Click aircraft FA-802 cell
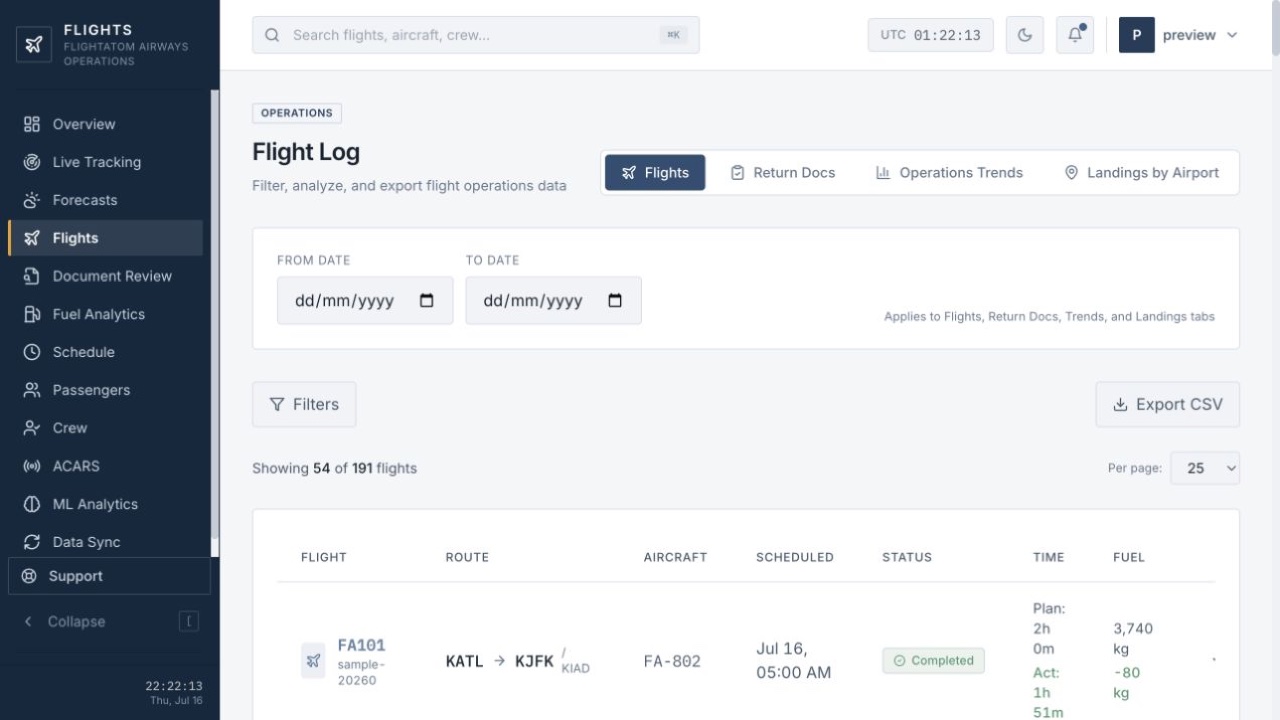This screenshot has width=1280, height=720. (672, 661)
